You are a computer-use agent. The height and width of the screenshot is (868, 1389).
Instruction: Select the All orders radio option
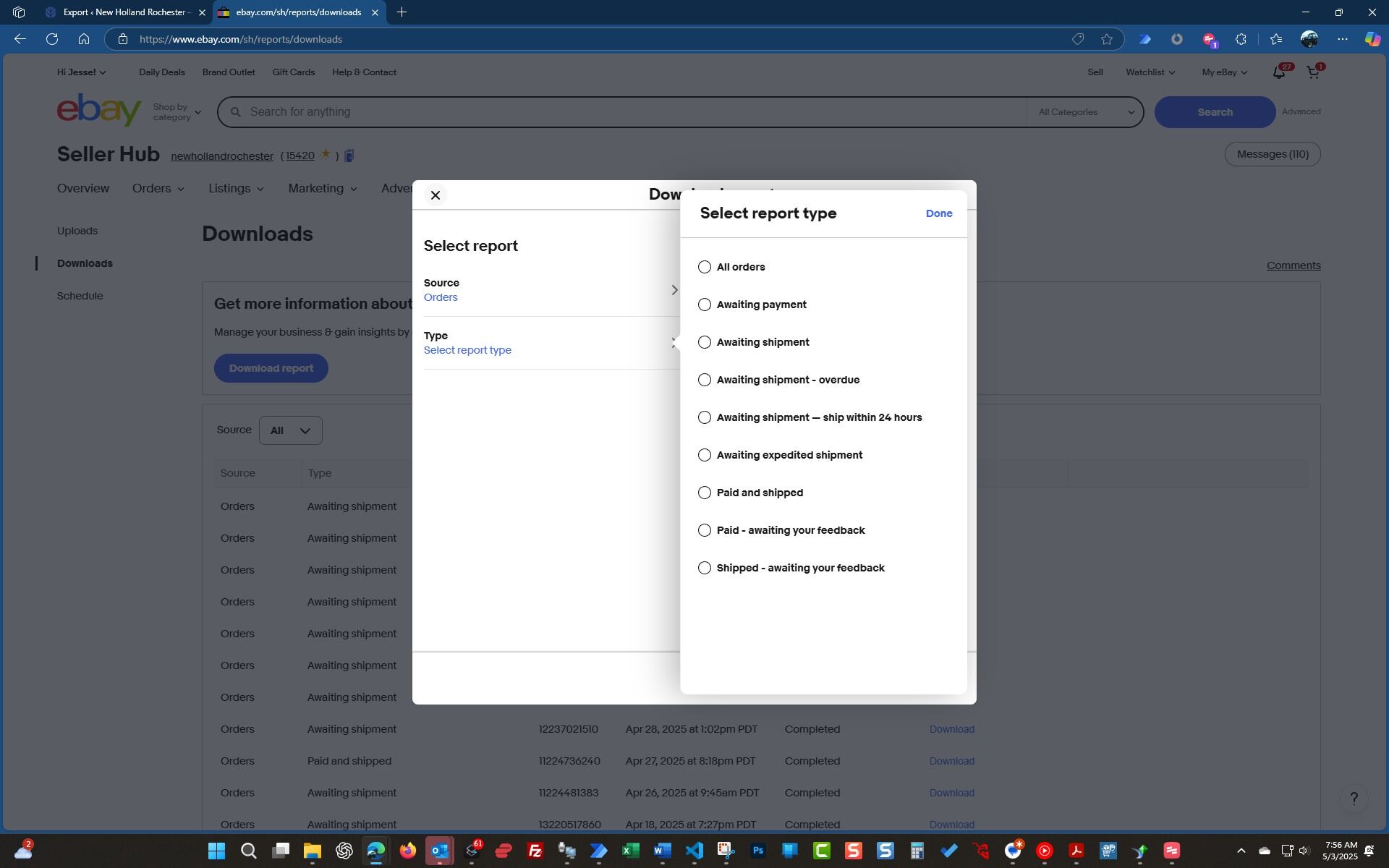(x=705, y=267)
